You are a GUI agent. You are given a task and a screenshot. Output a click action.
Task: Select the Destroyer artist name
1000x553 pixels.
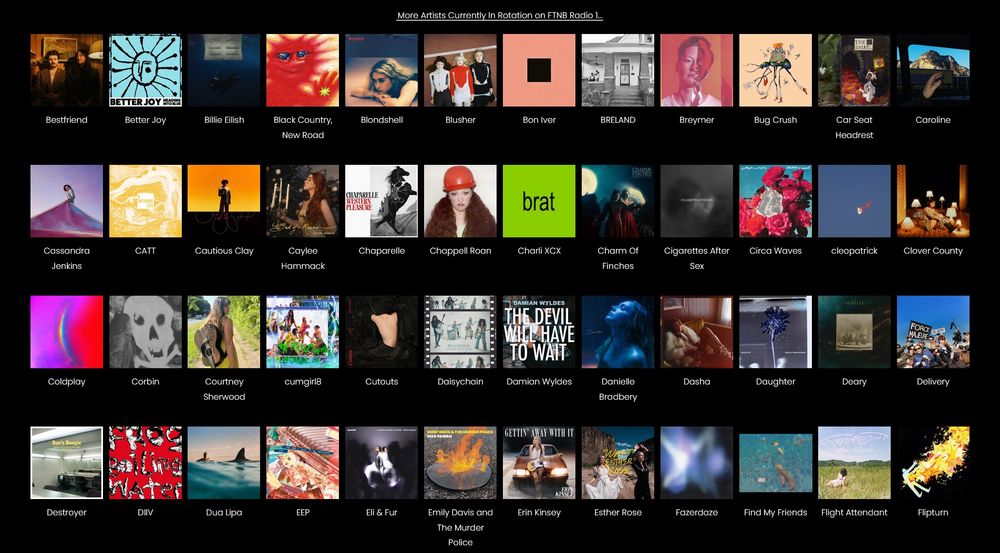tap(66, 512)
